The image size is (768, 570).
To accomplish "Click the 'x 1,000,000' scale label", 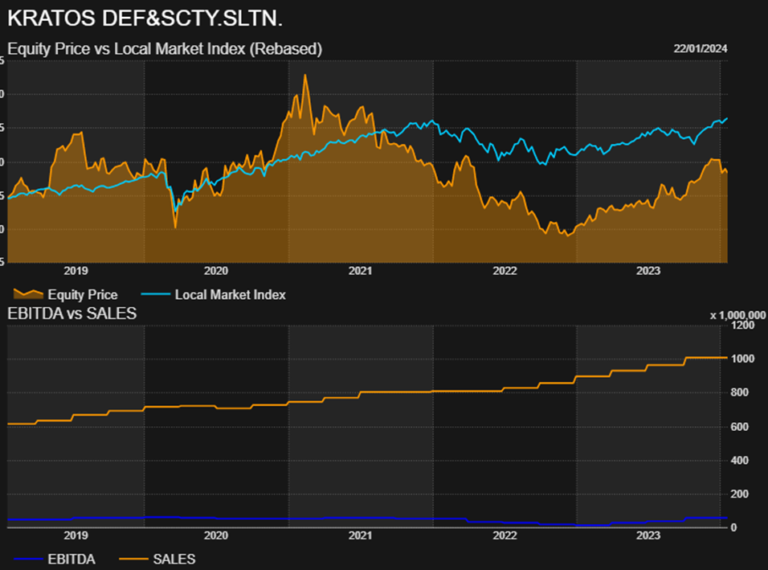I will click(738, 315).
